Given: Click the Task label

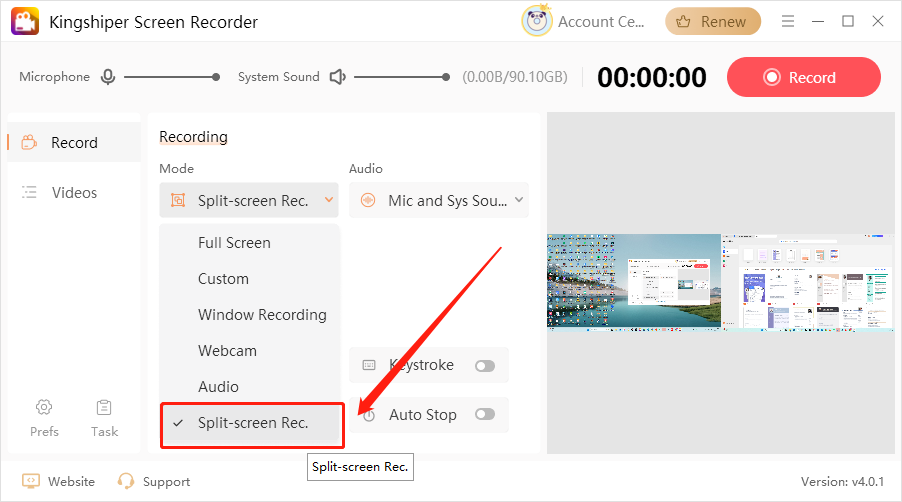Looking at the screenshot, I should tap(104, 431).
